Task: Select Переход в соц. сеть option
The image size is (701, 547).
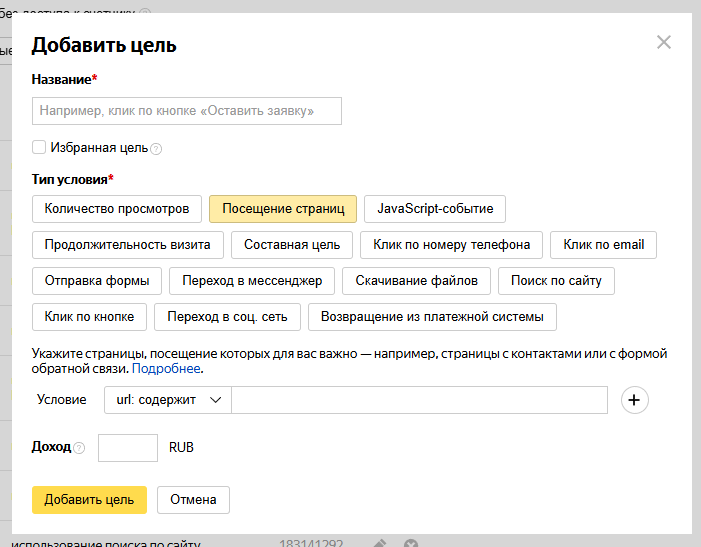Action: click(228, 317)
